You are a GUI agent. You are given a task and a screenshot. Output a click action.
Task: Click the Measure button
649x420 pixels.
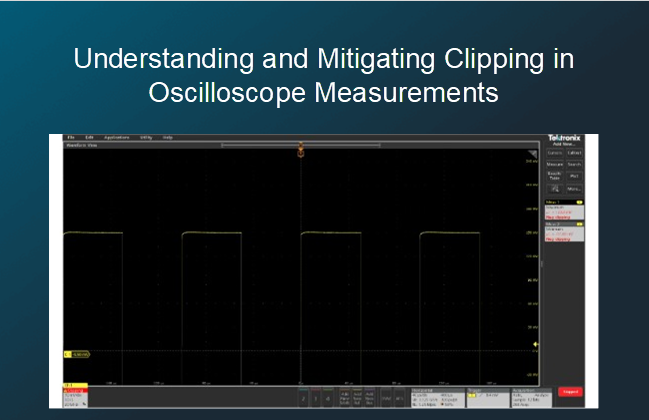click(556, 164)
